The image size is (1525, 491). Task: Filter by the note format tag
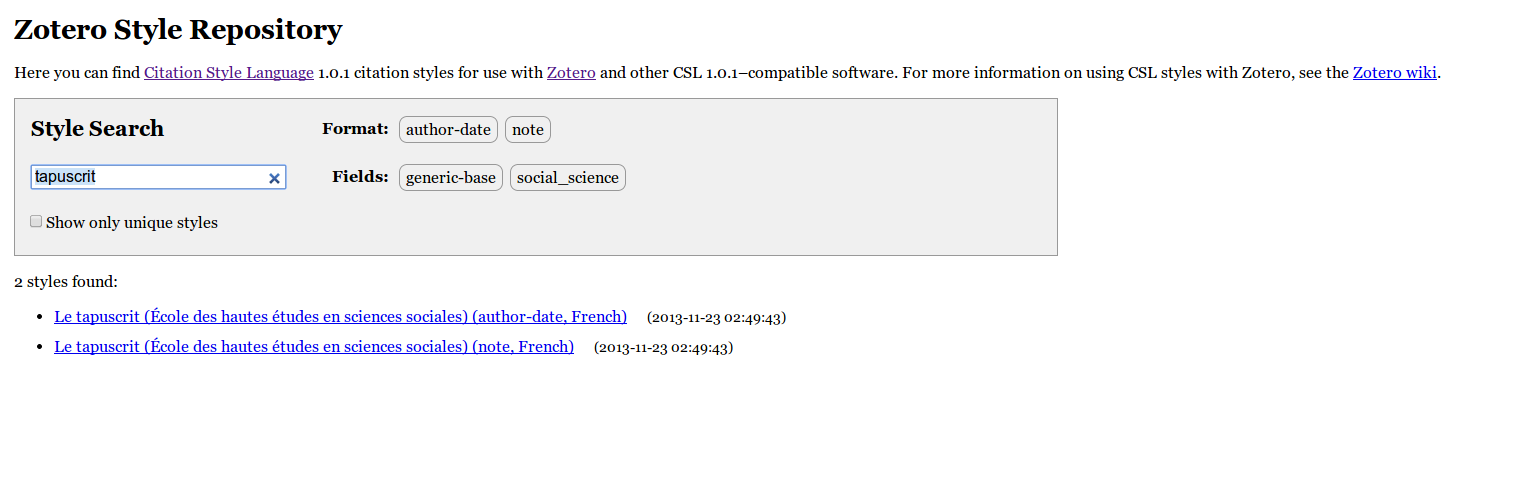click(528, 130)
